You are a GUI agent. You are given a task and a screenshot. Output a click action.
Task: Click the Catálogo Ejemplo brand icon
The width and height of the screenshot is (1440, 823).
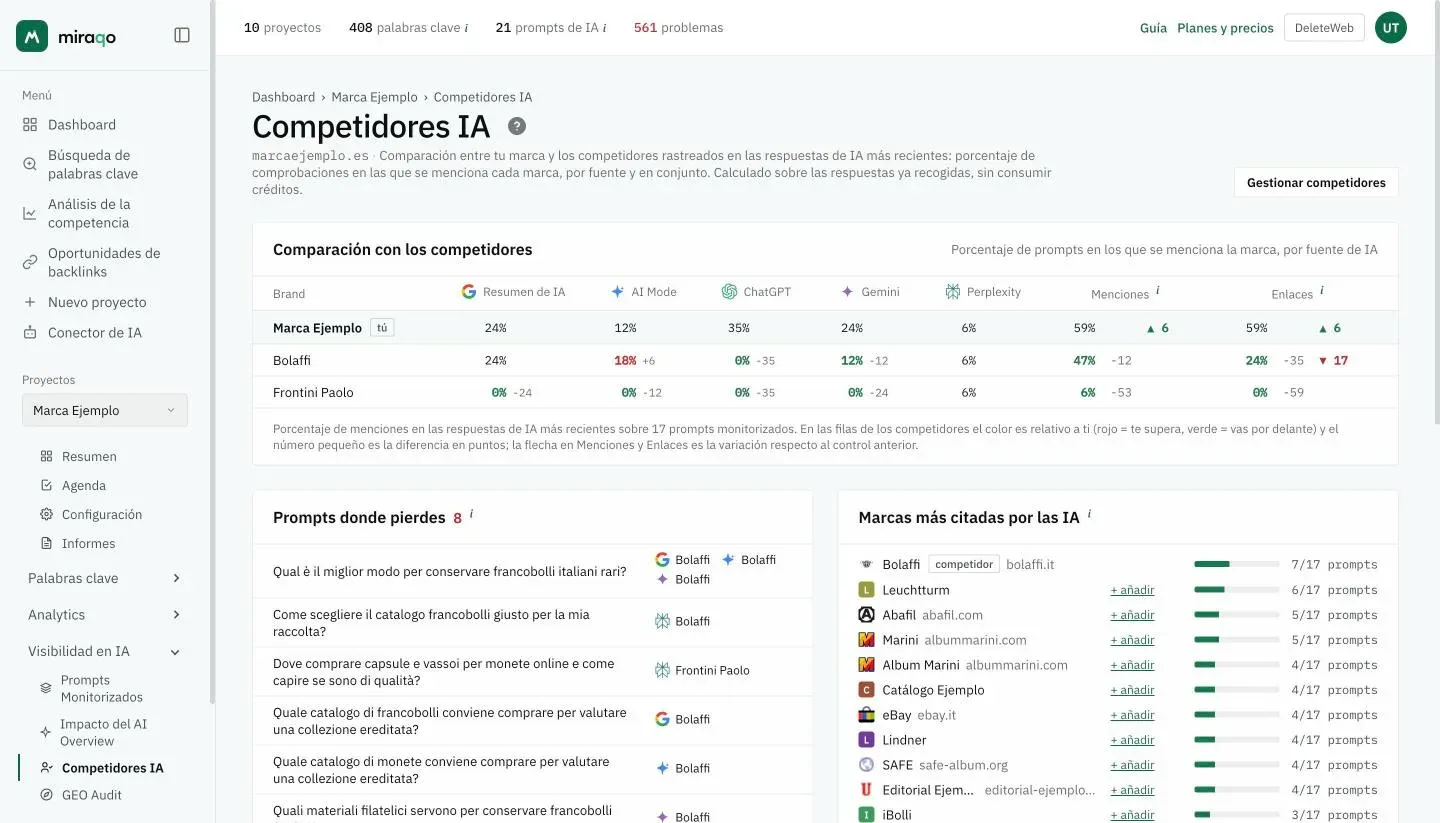click(867, 690)
